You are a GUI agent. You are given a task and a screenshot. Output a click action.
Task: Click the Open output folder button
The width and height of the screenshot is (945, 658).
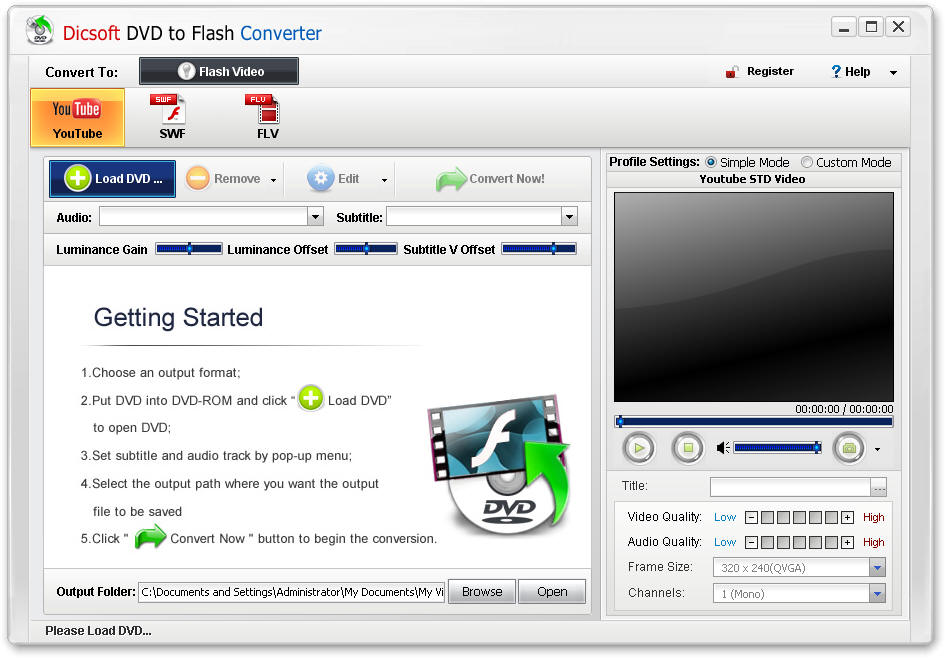click(x=552, y=592)
